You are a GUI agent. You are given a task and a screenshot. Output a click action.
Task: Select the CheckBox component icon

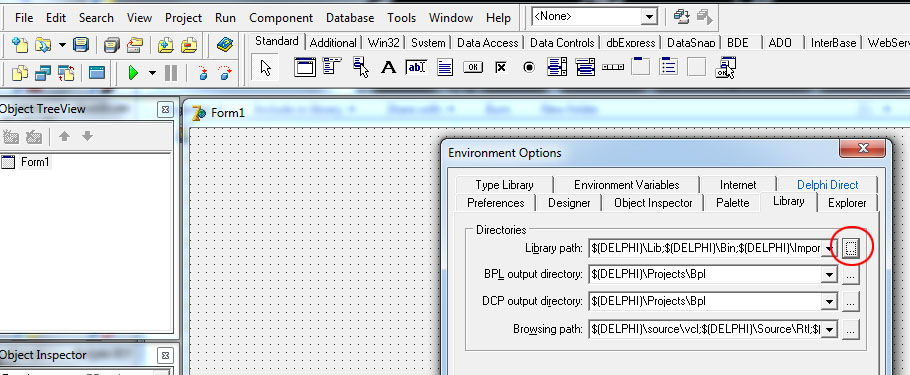coord(501,67)
